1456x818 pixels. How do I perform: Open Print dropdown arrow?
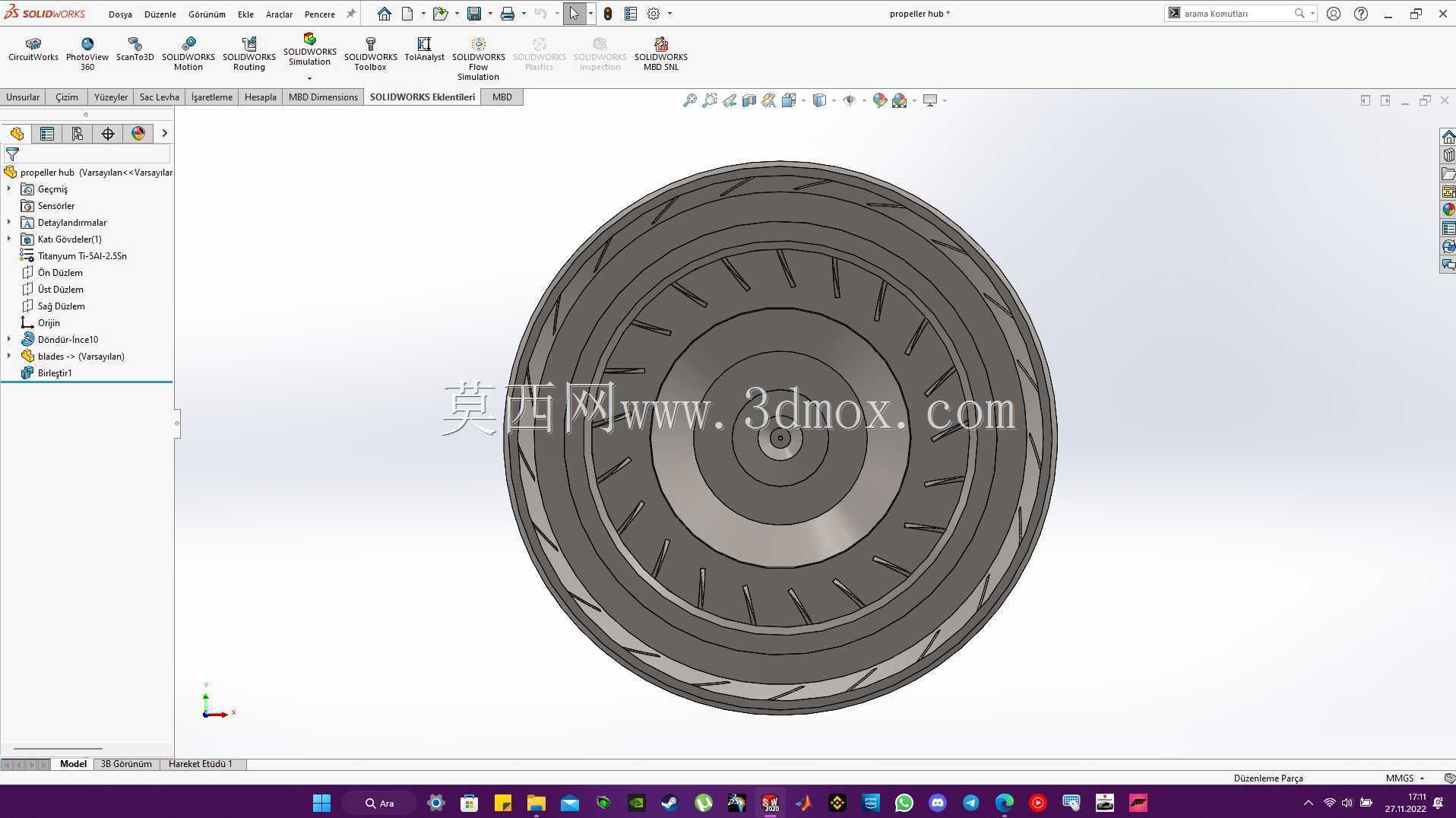(x=524, y=14)
